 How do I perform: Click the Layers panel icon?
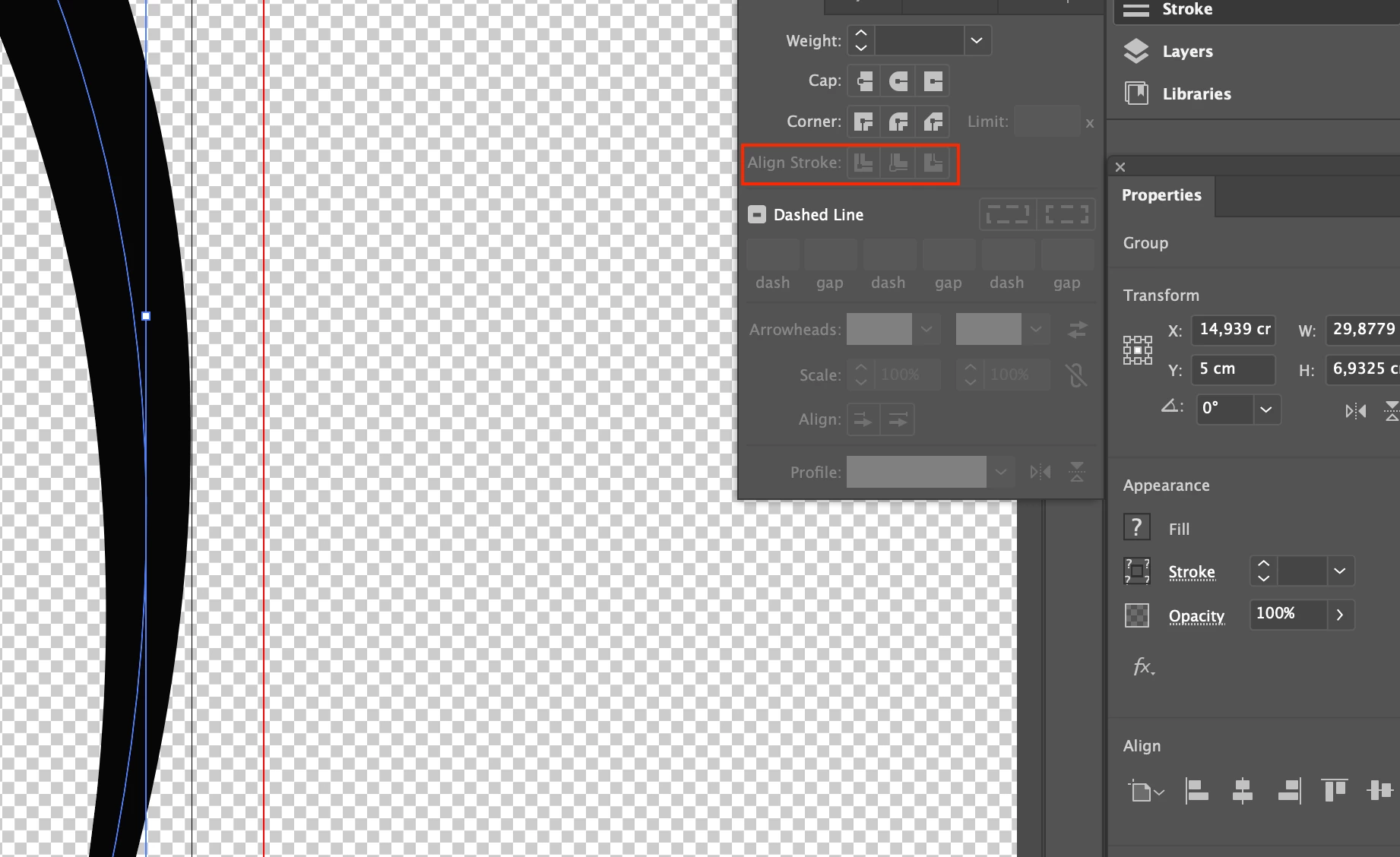coord(1136,52)
